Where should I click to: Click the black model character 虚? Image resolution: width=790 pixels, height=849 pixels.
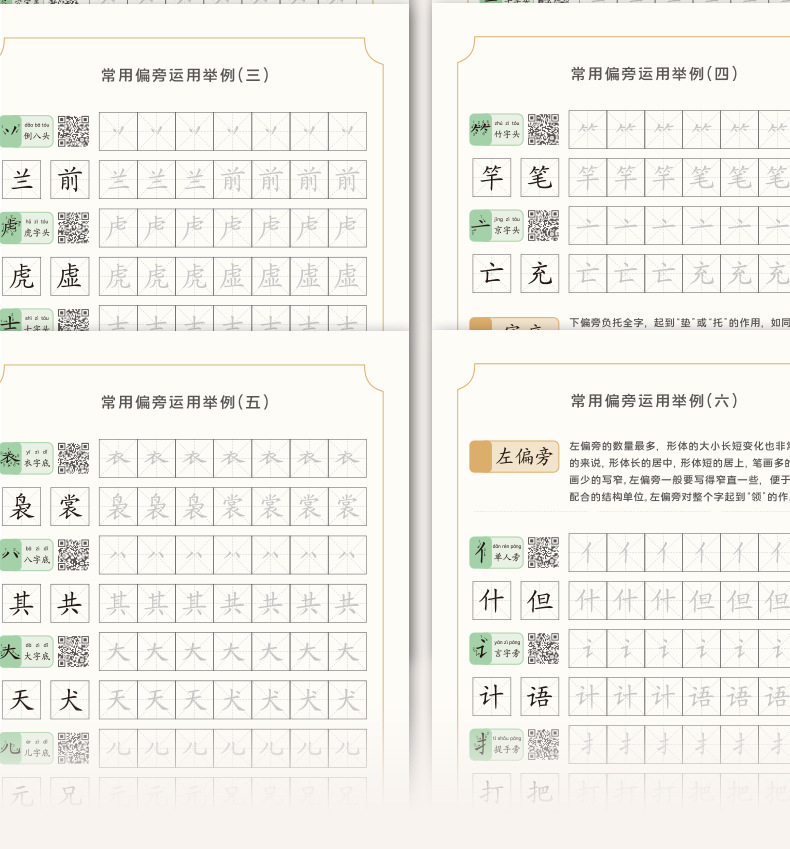click(x=70, y=276)
